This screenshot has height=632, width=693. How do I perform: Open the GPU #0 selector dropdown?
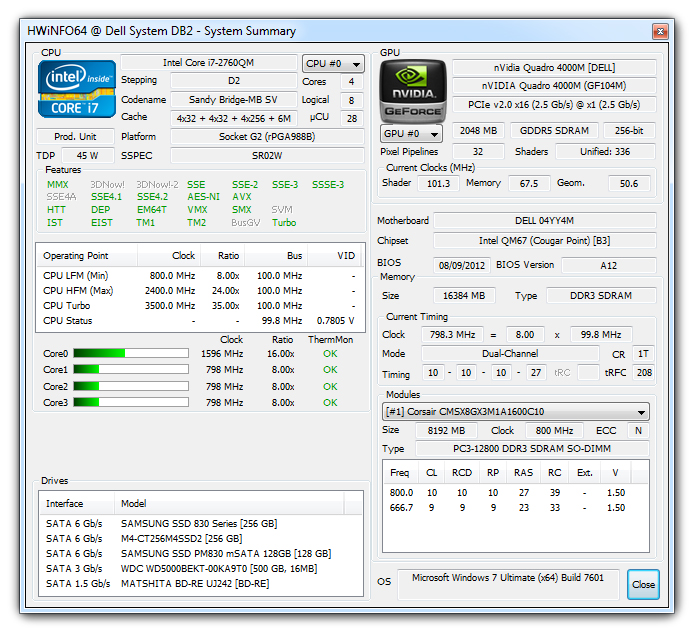pyautogui.click(x=411, y=133)
